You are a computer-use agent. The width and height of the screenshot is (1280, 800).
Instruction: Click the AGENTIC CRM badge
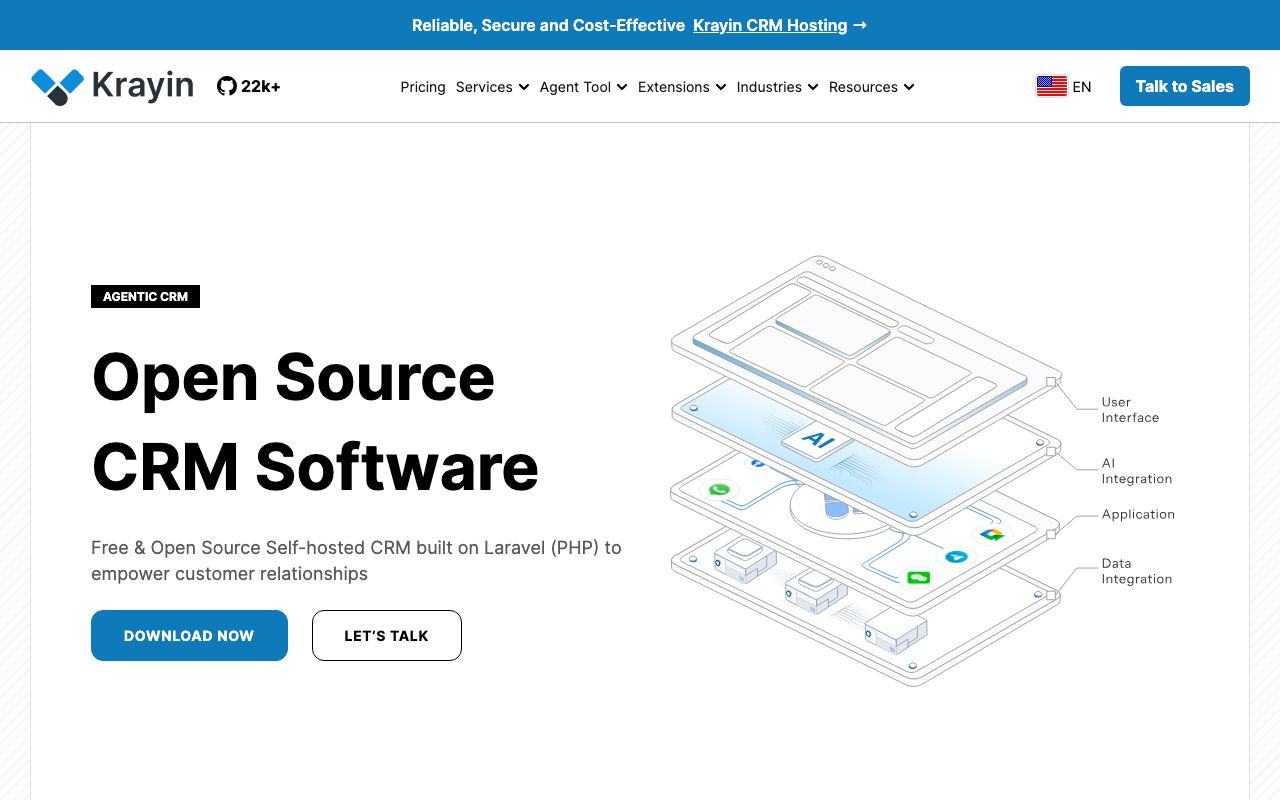tap(145, 297)
